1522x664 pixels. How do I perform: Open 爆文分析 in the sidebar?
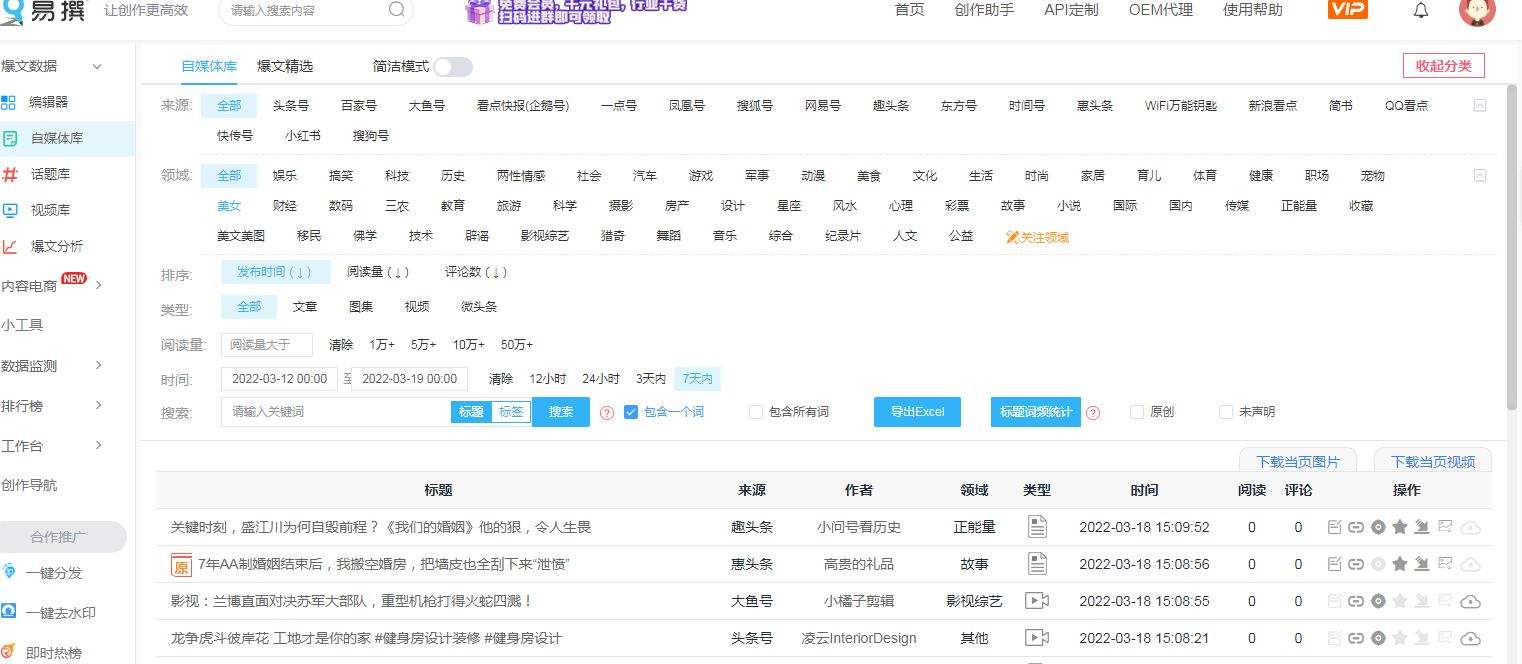click(56, 246)
